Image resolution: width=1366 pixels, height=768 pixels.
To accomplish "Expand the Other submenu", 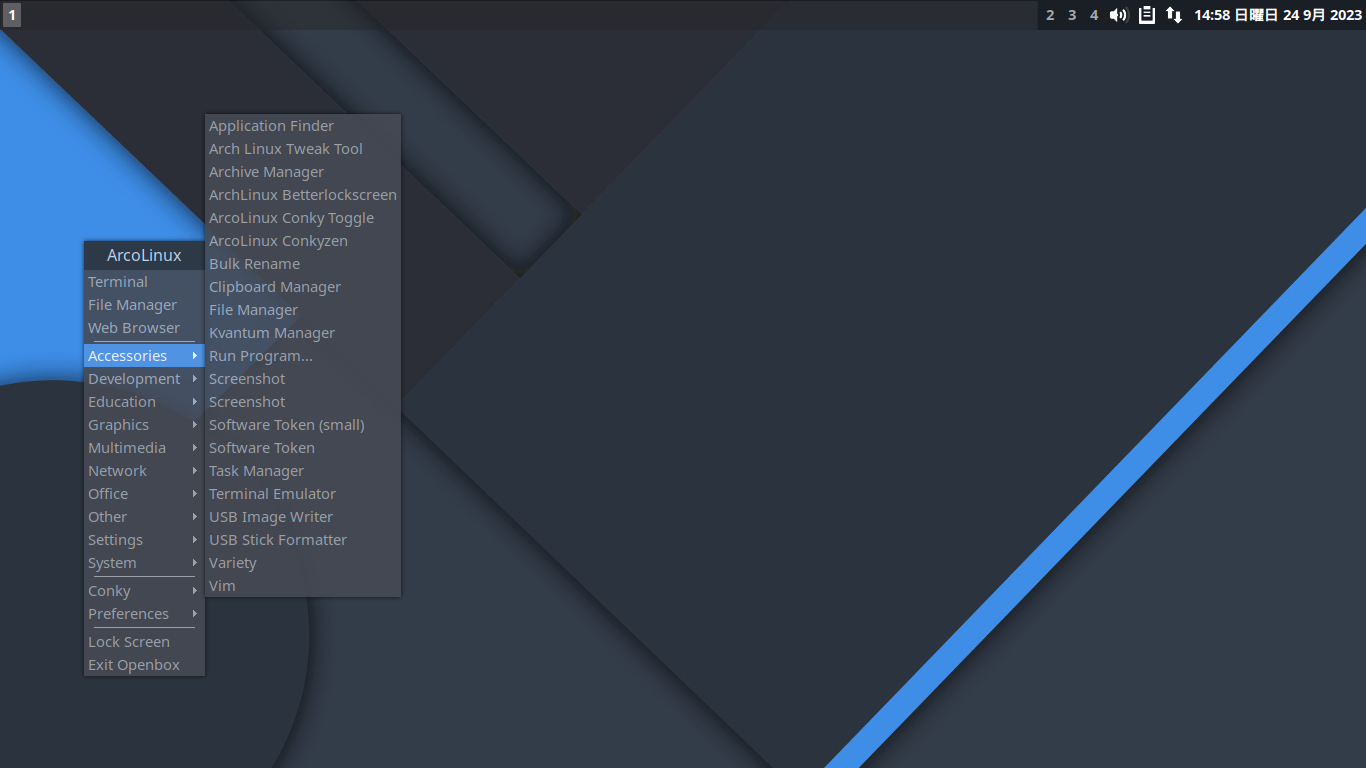I will point(144,517).
